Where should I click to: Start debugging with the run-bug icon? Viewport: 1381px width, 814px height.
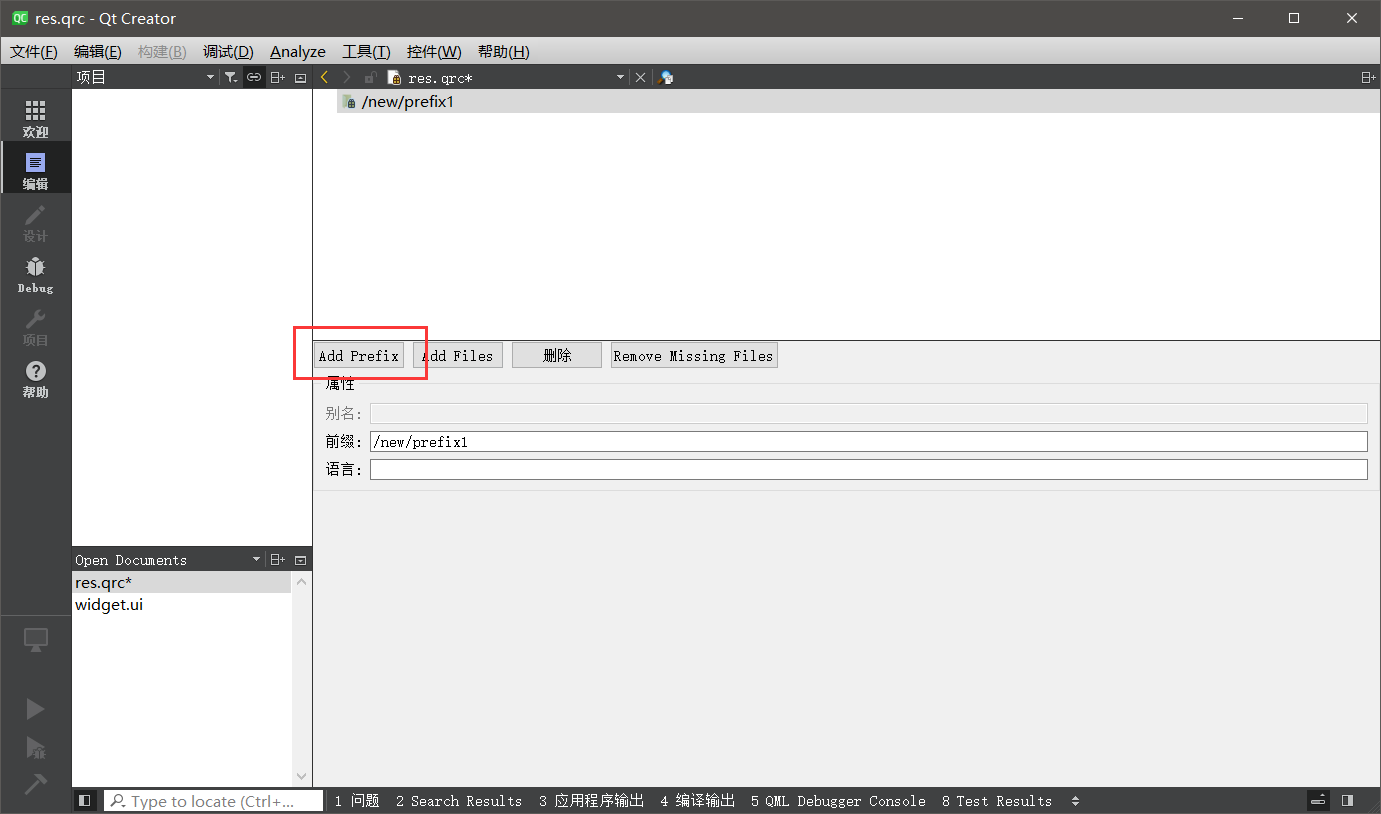point(35,747)
